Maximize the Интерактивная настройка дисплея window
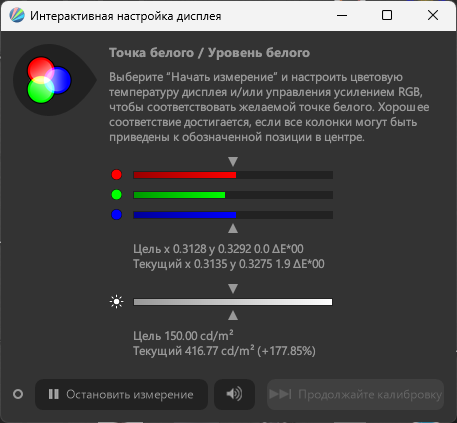 (387, 15)
